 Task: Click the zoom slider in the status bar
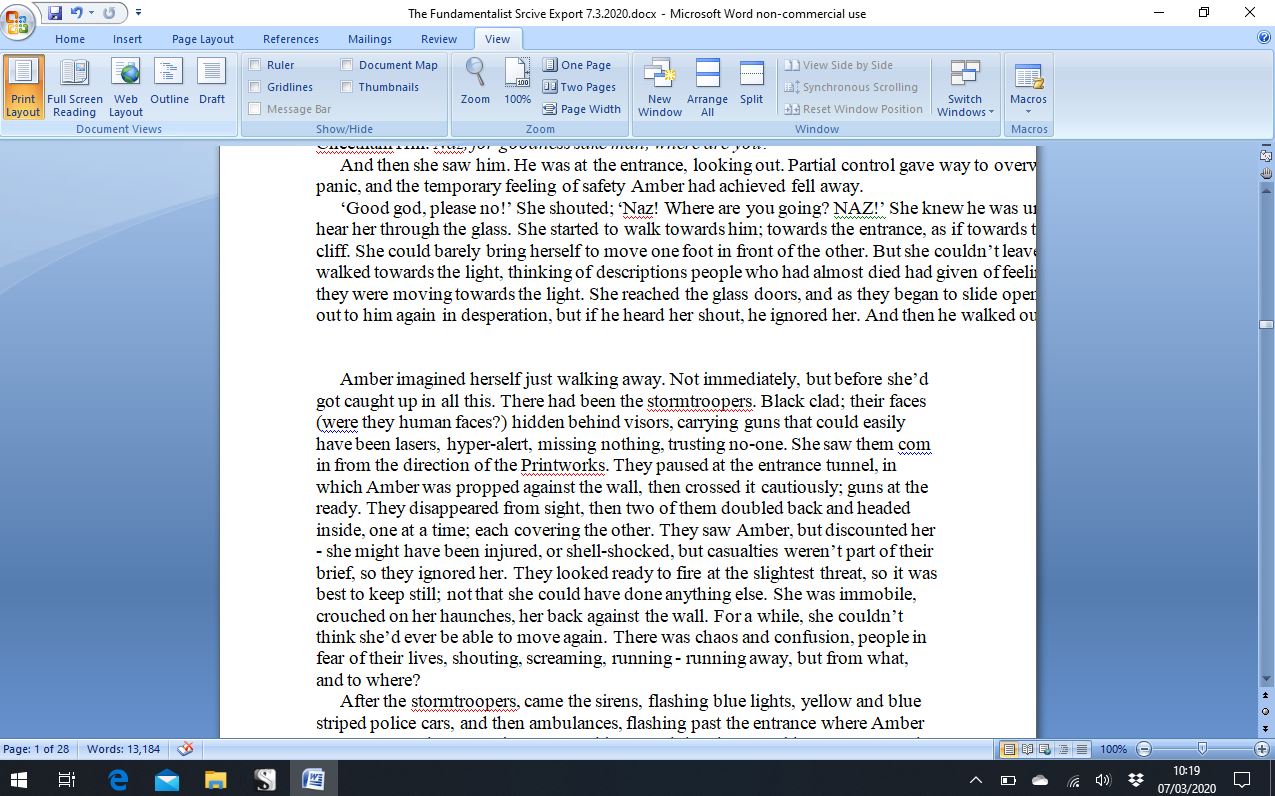tap(1202, 749)
